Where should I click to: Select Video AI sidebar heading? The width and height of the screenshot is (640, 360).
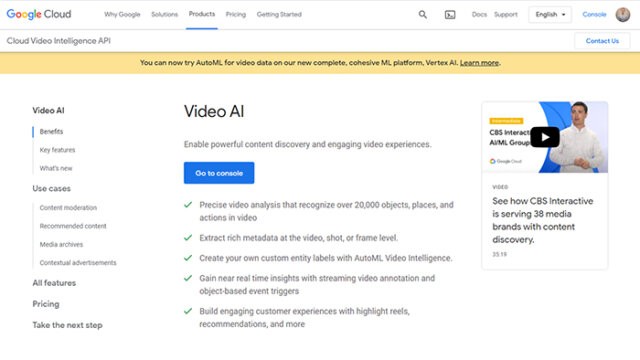[48, 110]
